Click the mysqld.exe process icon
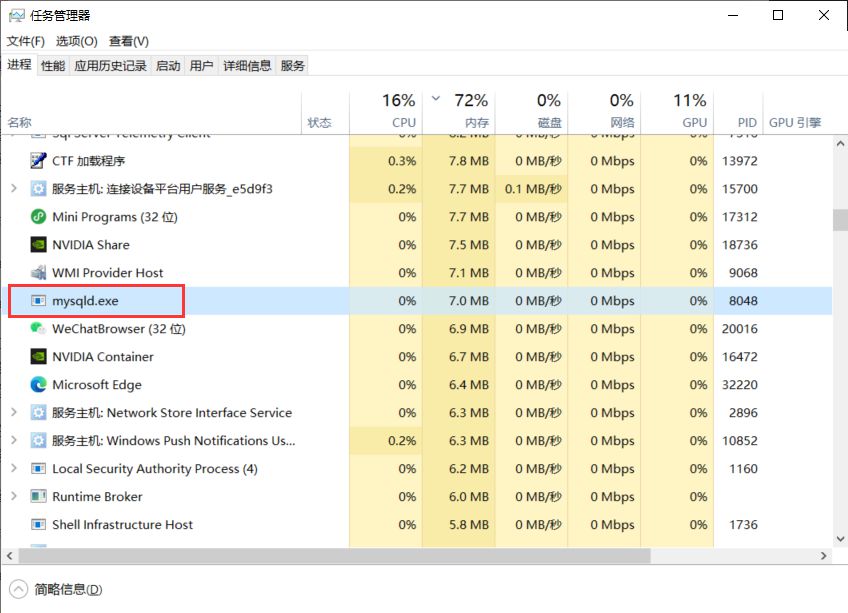The height and width of the screenshot is (613, 848). (x=39, y=301)
